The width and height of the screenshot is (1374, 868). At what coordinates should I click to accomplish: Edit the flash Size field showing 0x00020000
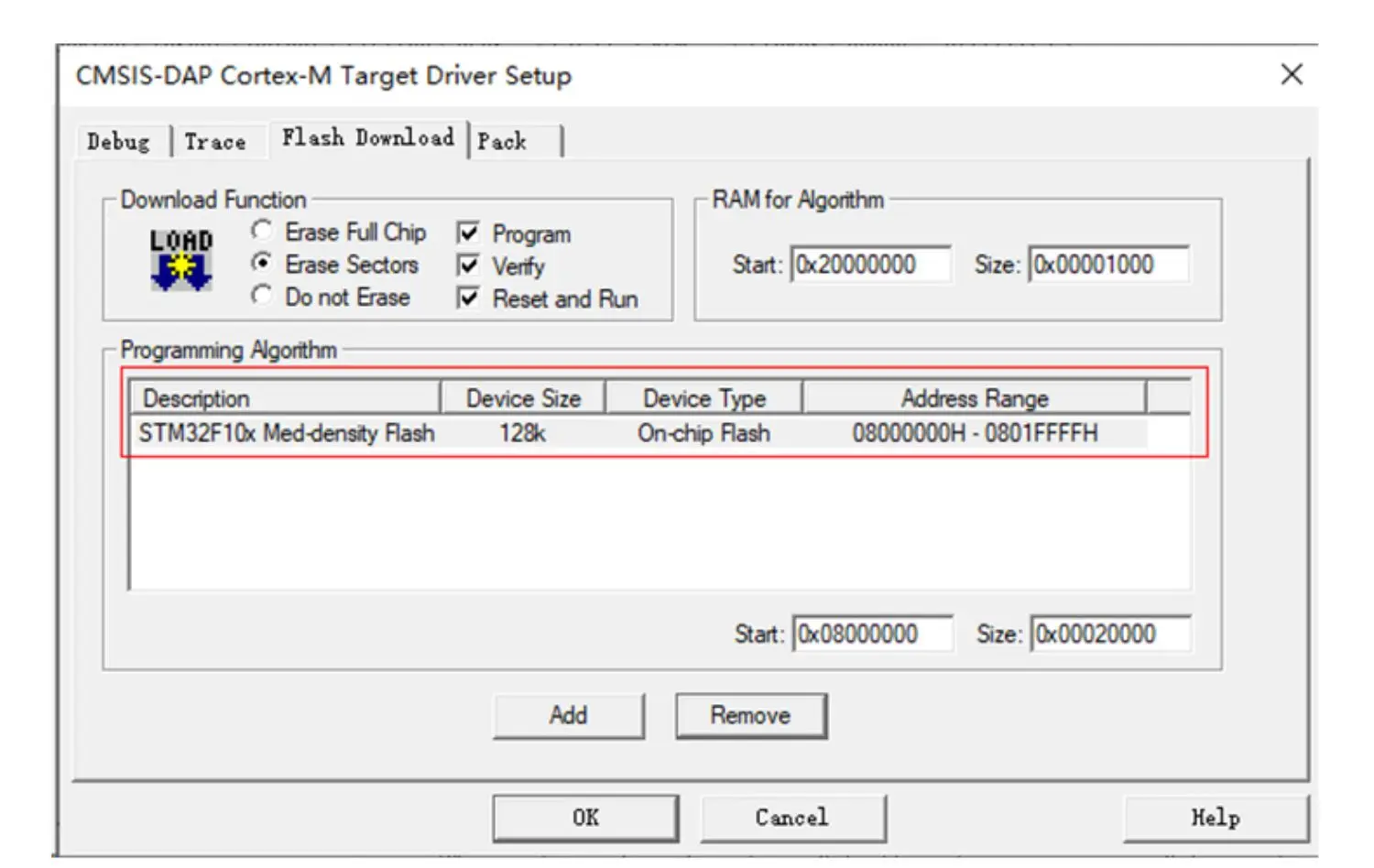pyautogui.click(x=1108, y=634)
